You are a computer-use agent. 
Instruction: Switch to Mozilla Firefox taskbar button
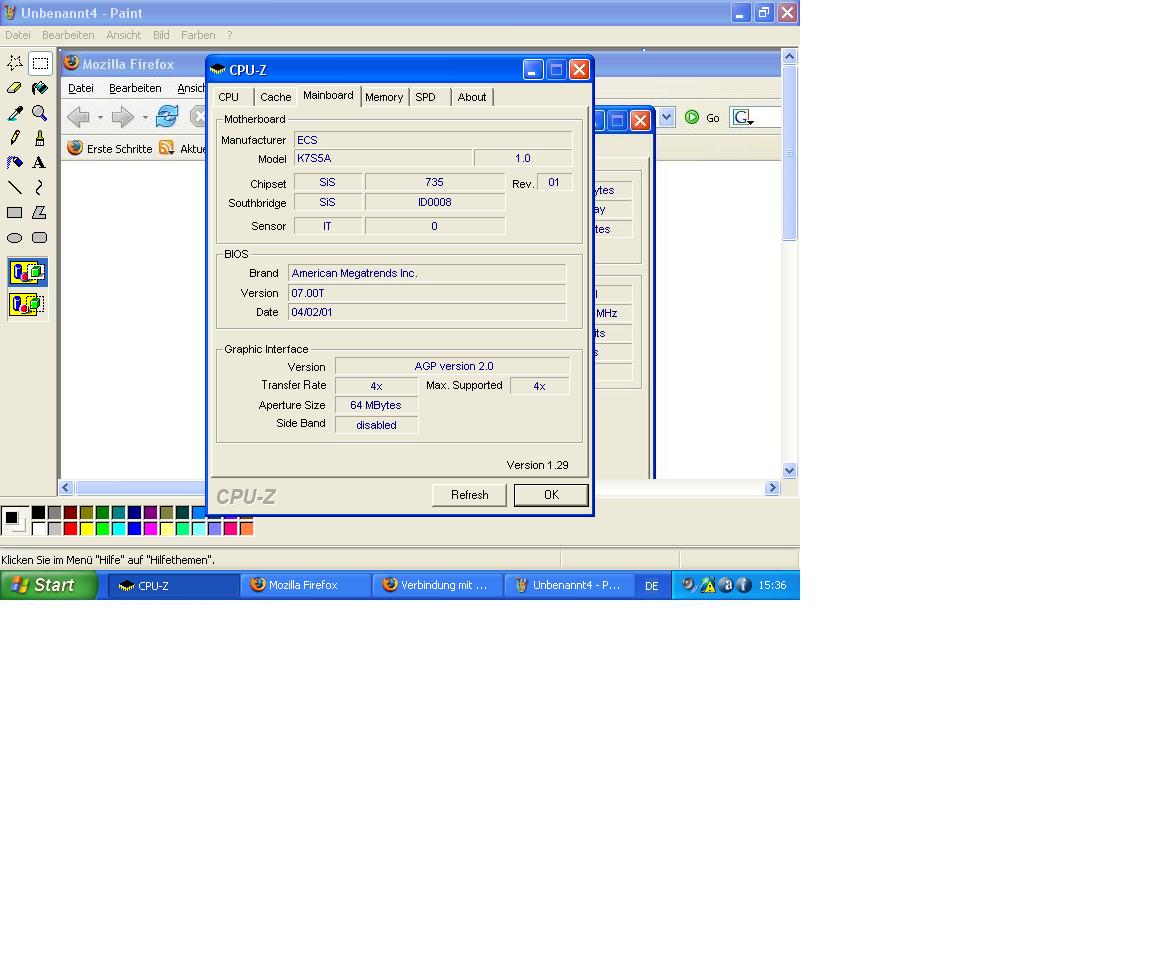pos(305,585)
